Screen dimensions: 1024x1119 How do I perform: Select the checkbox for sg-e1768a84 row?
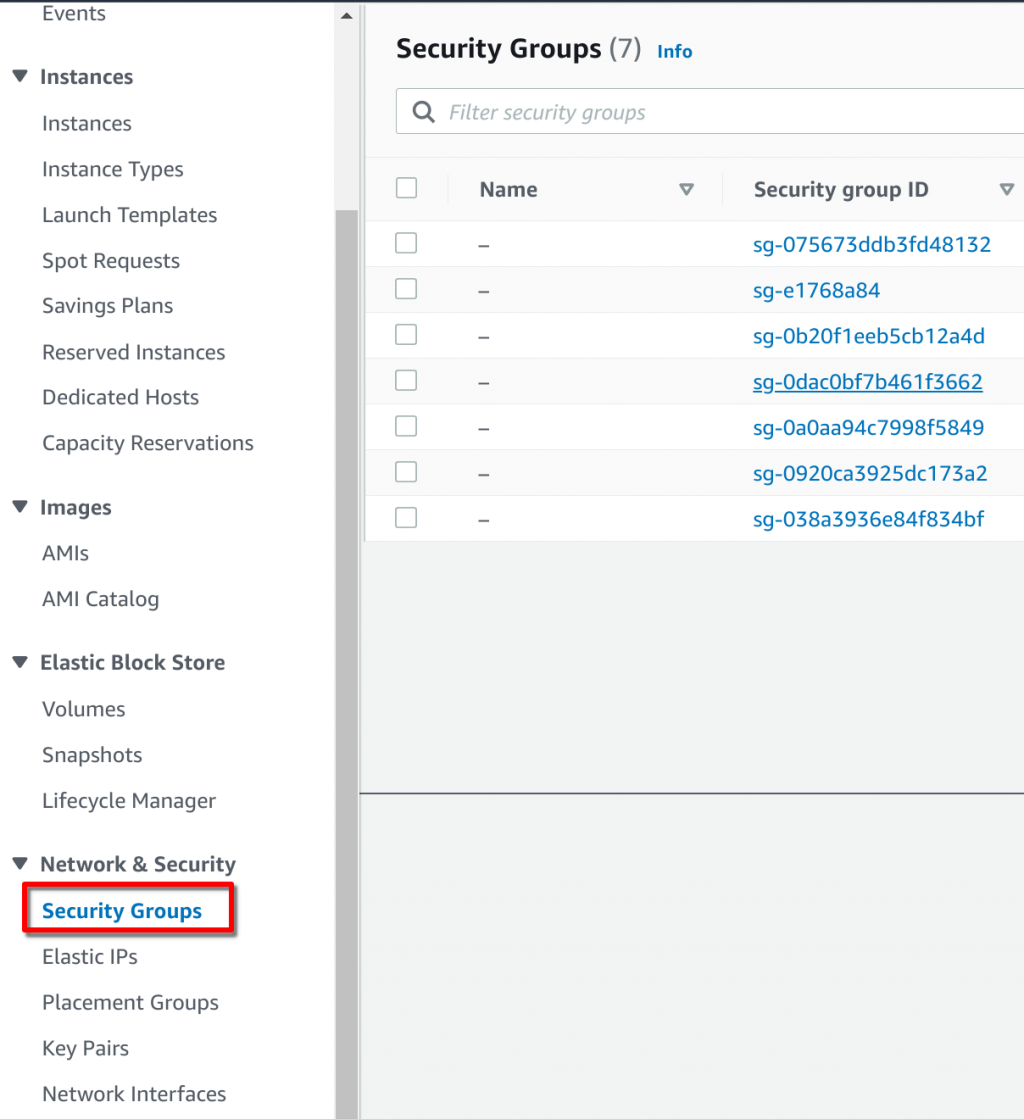tap(406, 289)
